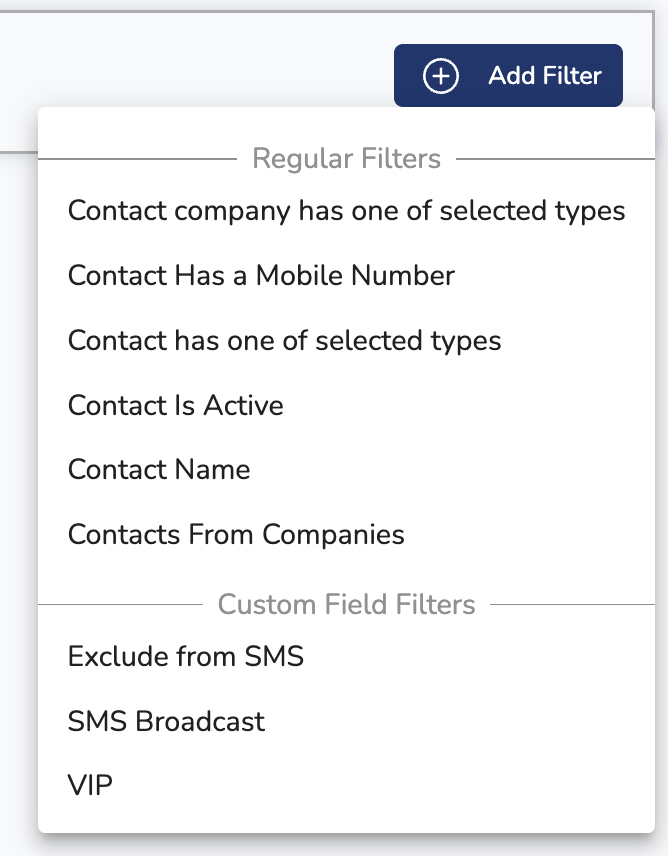The height and width of the screenshot is (856, 668).
Task: Click the divider line left of Regular Filters
Action: [x=135, y=158]
